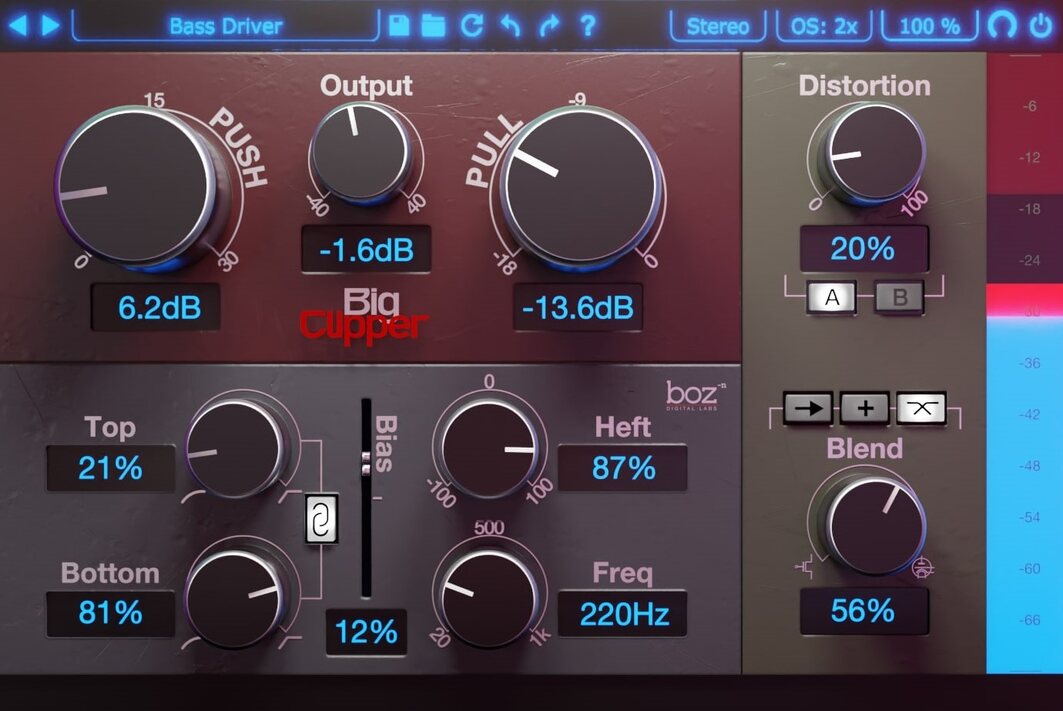Open the help question mark
This screenshot has width=1063, height=711.
[x=588, y=25]
